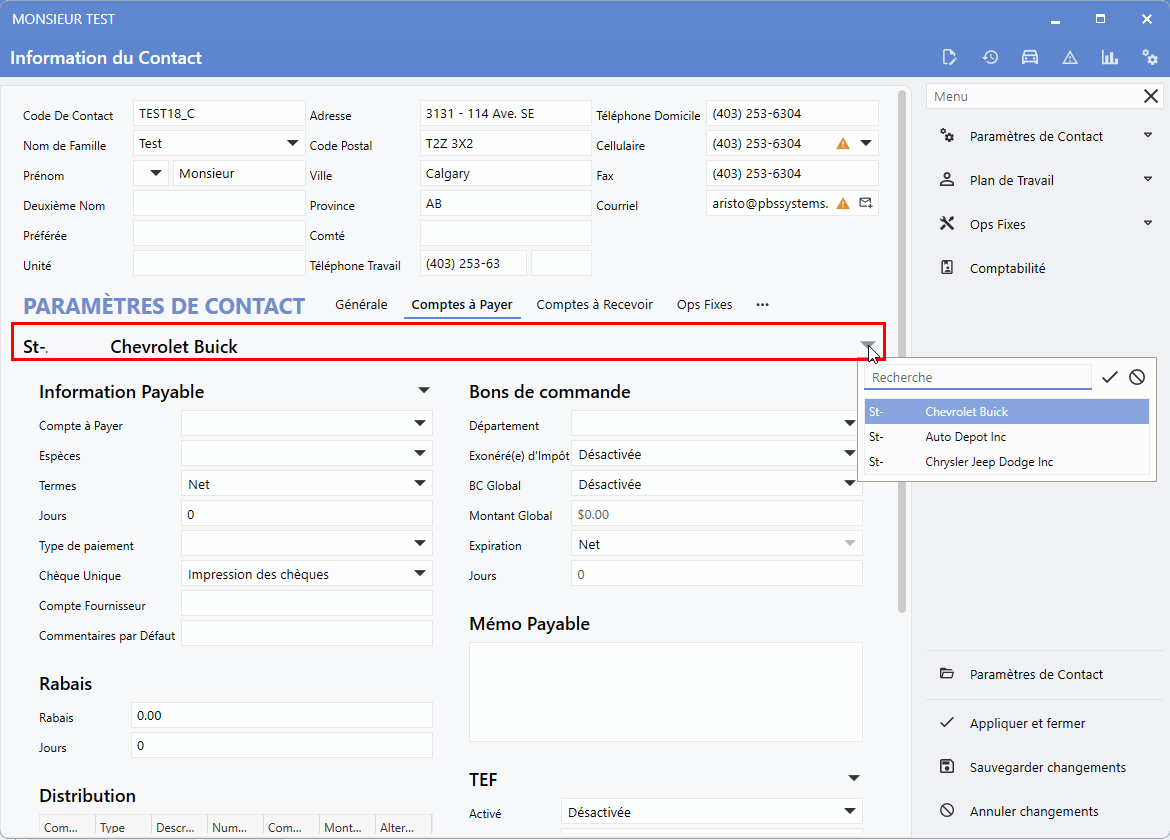This screenshot has height=840, width=1170.
Task: Open the TEF Activé dropdown
Action: point(849,812)
